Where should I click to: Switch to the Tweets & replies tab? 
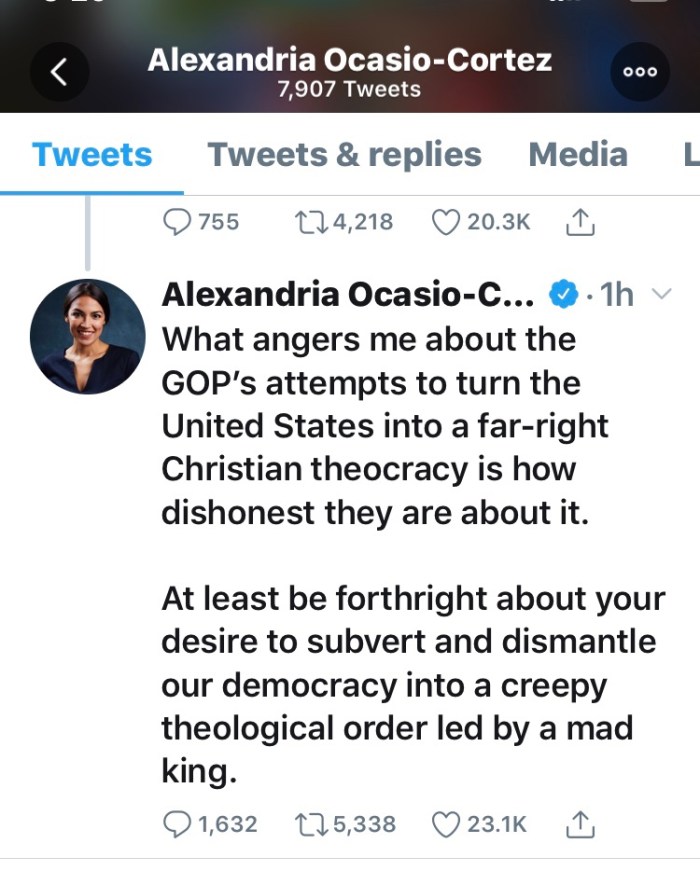pos(344,155)
